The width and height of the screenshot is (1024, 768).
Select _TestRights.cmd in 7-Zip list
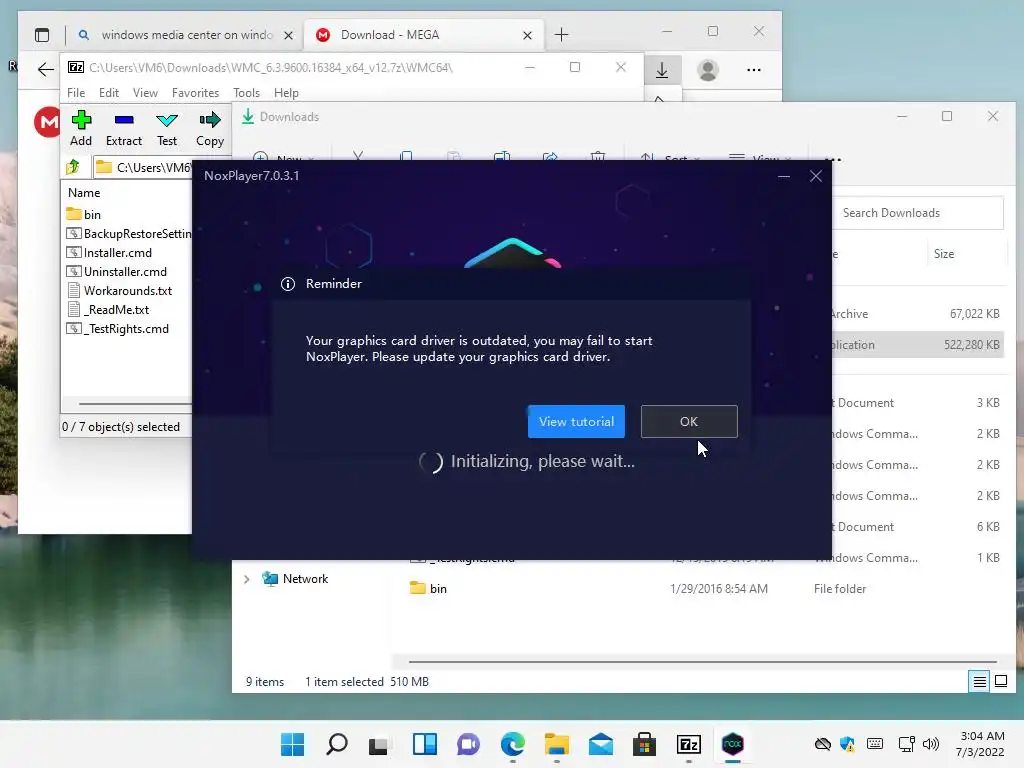(x=118, y=328)
